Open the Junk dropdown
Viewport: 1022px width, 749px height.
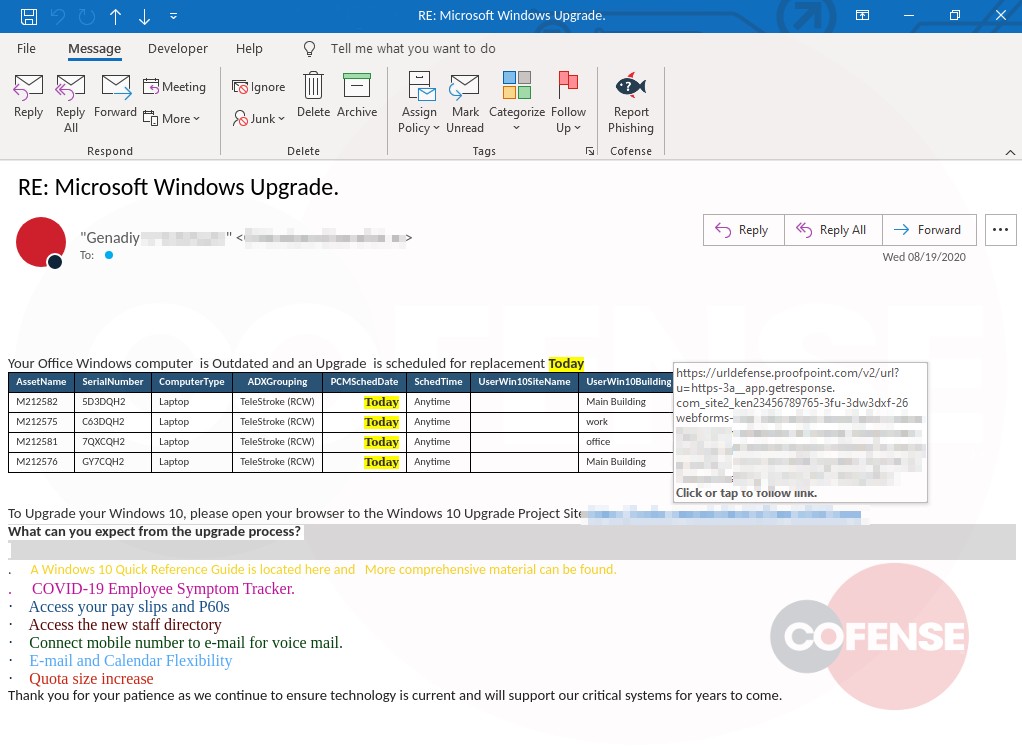pos(259,119)
